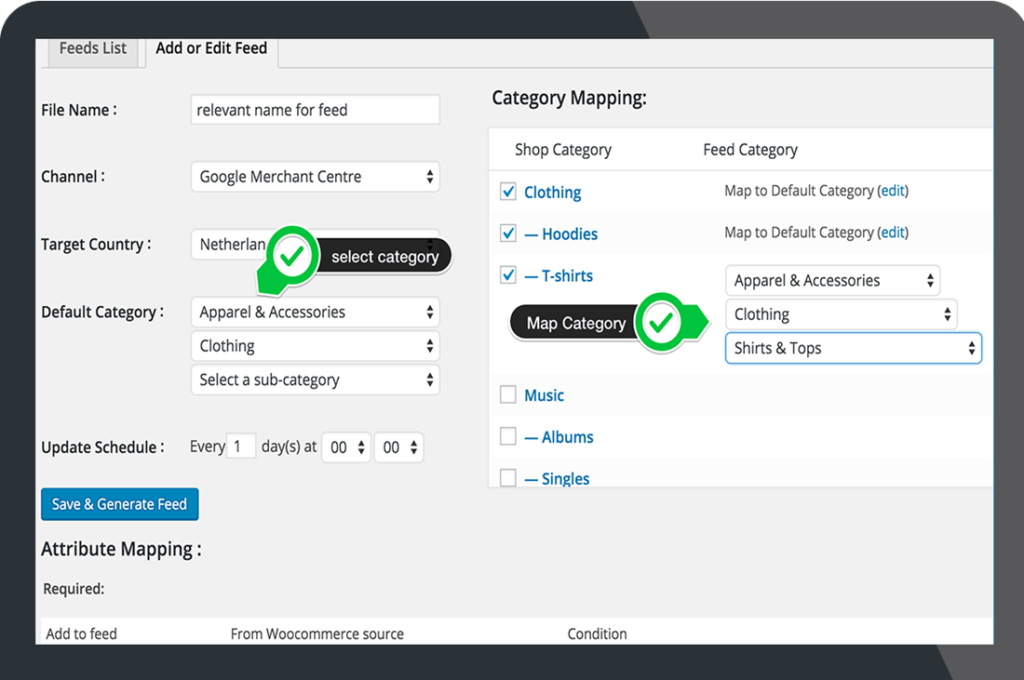Open the Apparel & Accessories default category dropdown
Viewport: 1024px width, 680px height.
coord(315,312)
